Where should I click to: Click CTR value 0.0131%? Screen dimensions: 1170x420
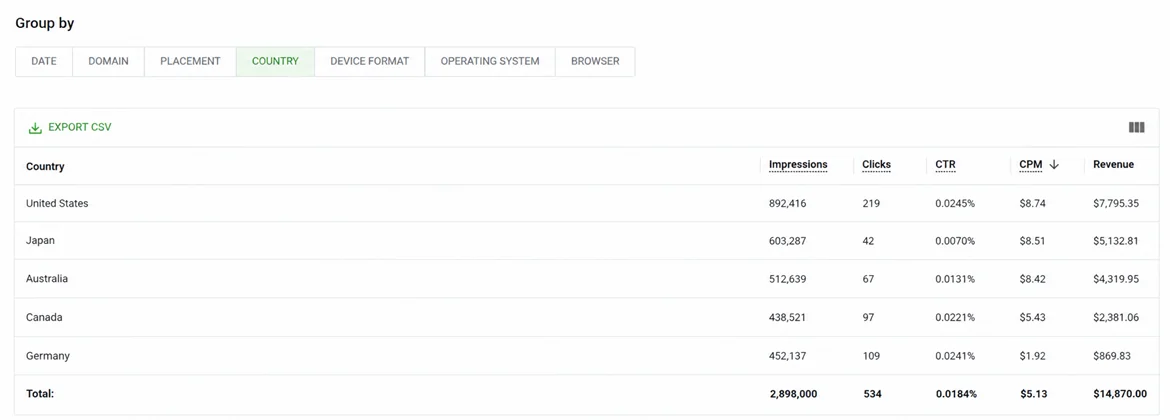pos(955,279)
